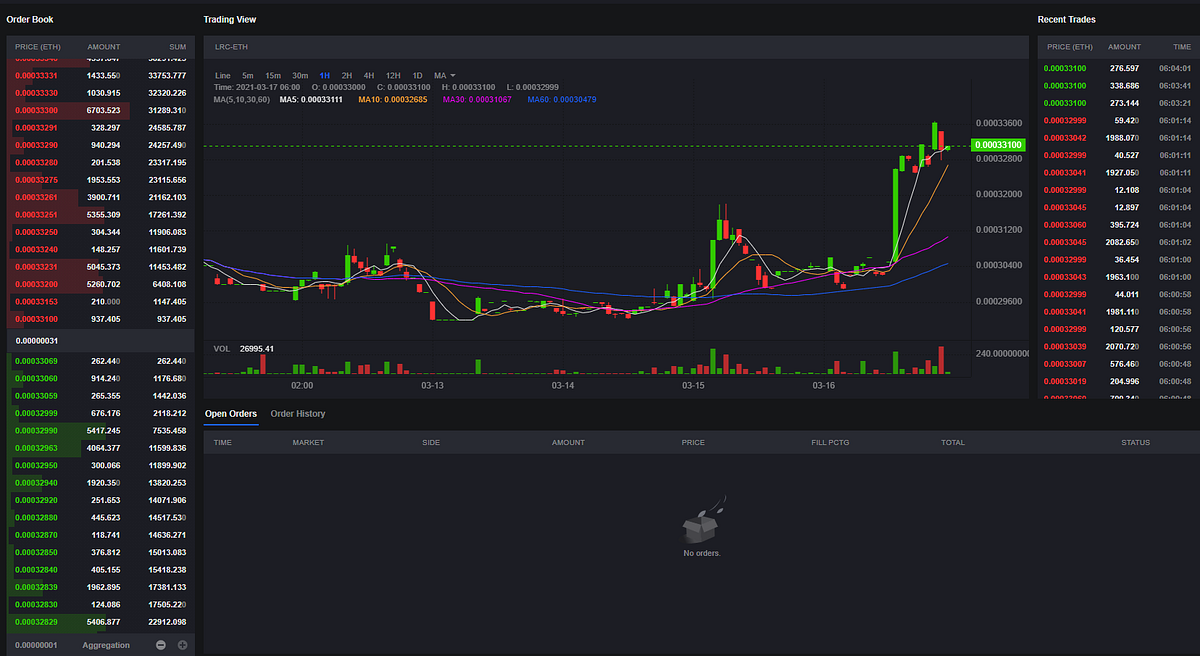Select buy order at price 0.00032870
The image size is (1200, 656).
click(101, 534)
